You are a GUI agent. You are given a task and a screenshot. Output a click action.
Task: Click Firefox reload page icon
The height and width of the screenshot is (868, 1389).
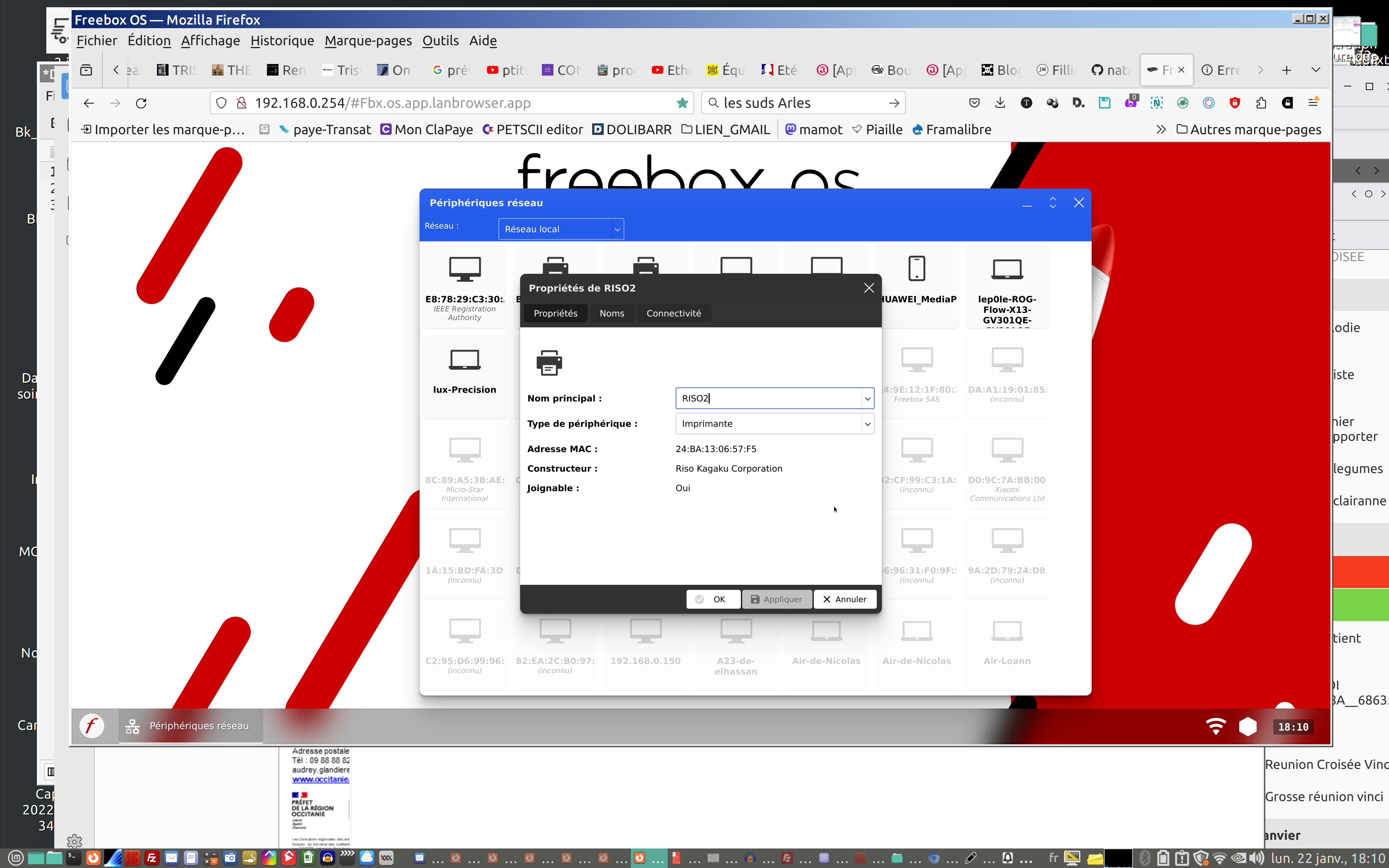(x=141, y=103)
